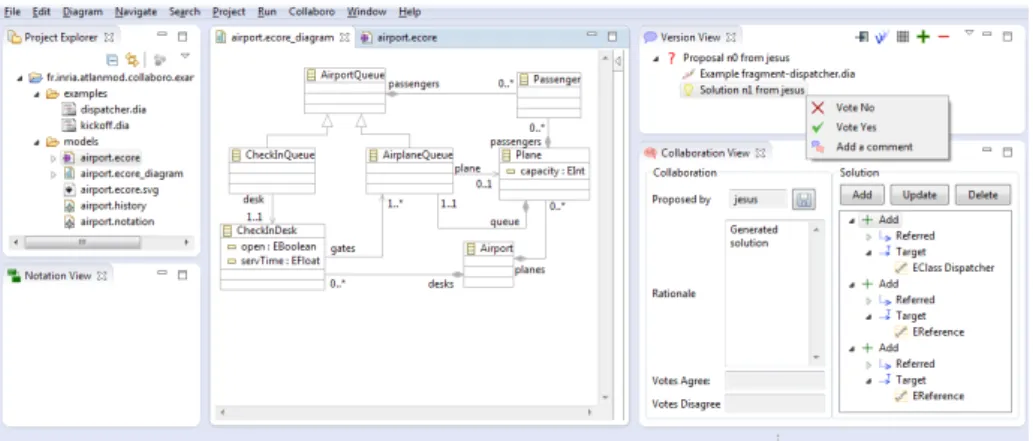
Task: Click the login icon in Version View toolbar
Action: pos(862,38)
